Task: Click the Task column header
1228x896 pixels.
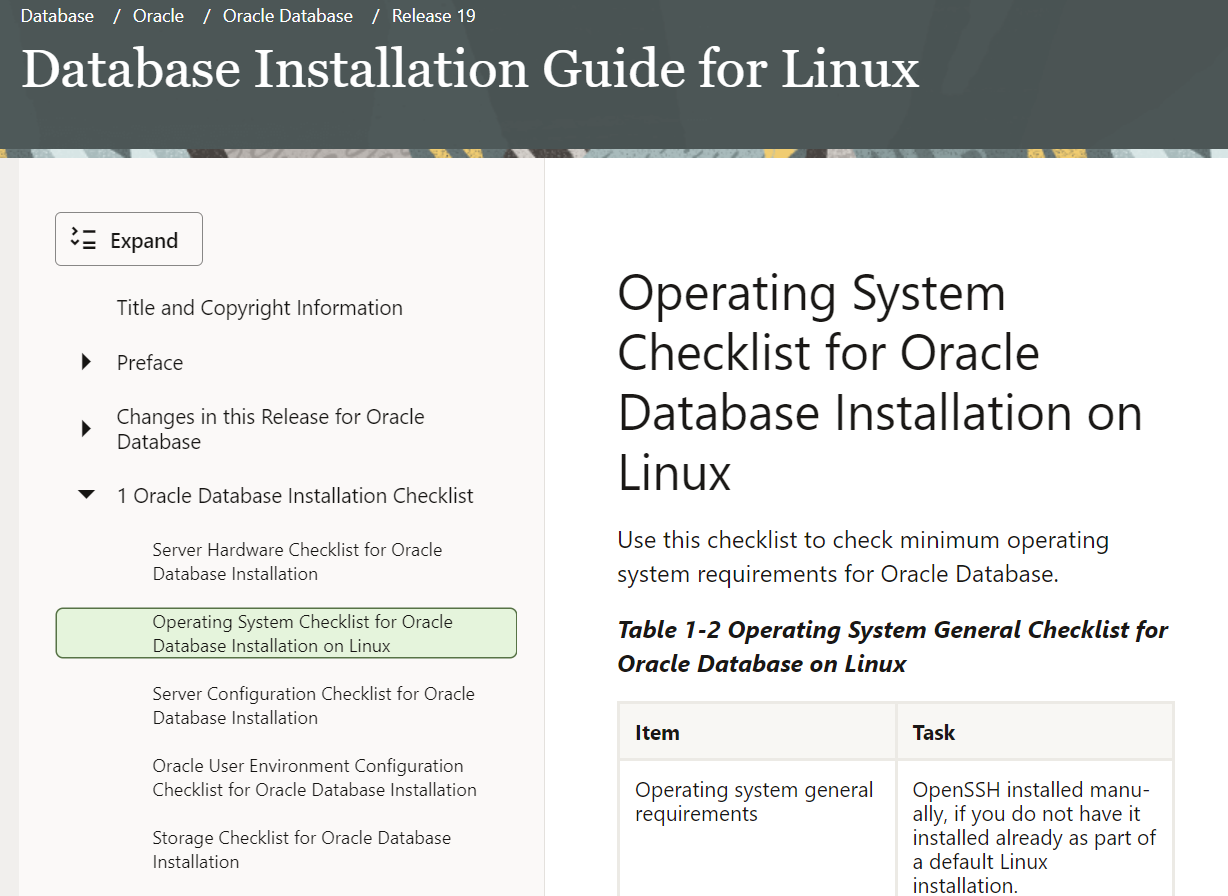Action: point(1035,732)
